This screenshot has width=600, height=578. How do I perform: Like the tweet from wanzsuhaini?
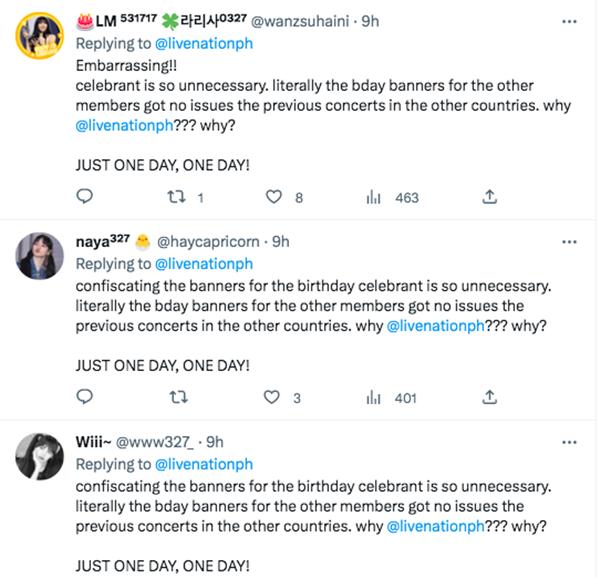273,197
